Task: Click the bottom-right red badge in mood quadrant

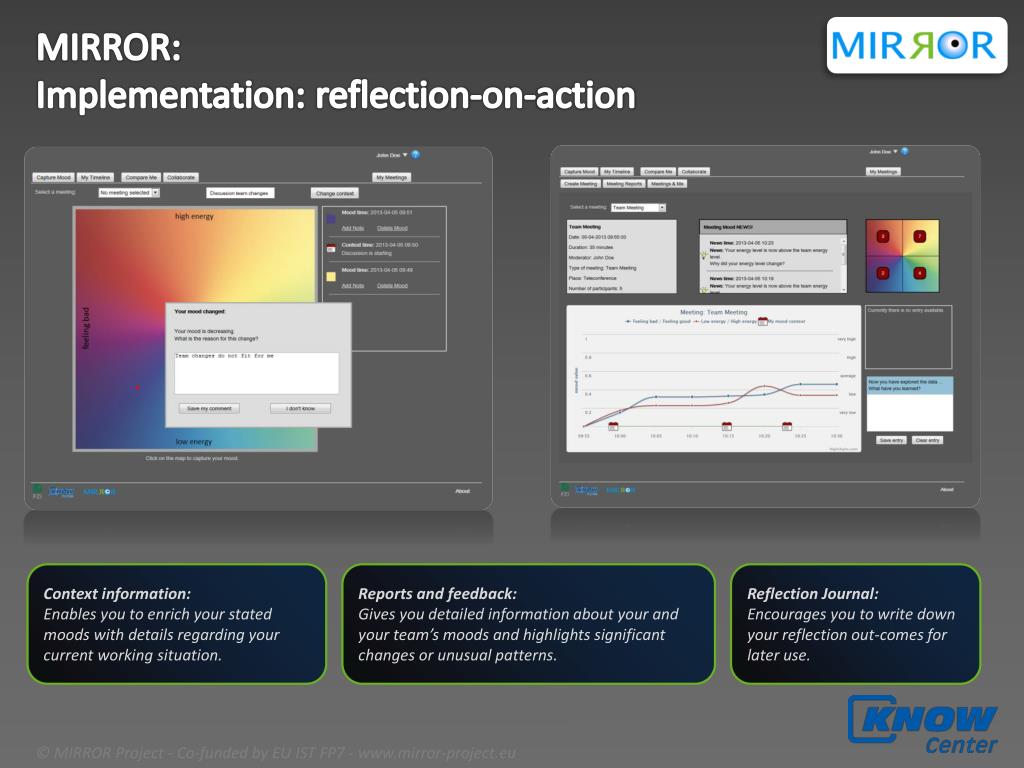Action: click(920, 273)
